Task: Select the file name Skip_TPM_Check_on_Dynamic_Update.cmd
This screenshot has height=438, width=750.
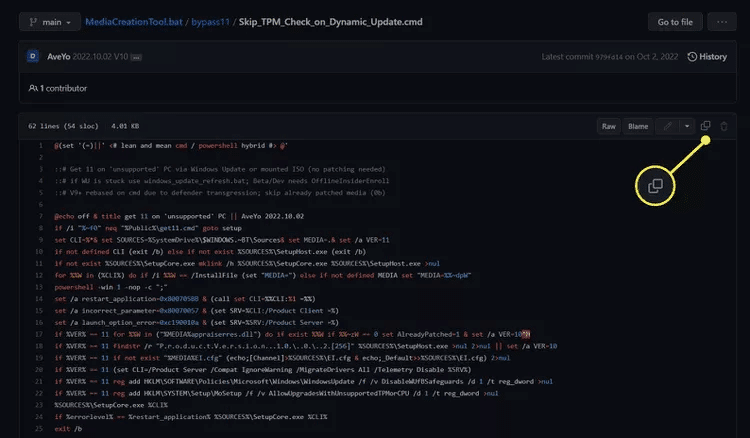Action: click(x=331, y=22)
